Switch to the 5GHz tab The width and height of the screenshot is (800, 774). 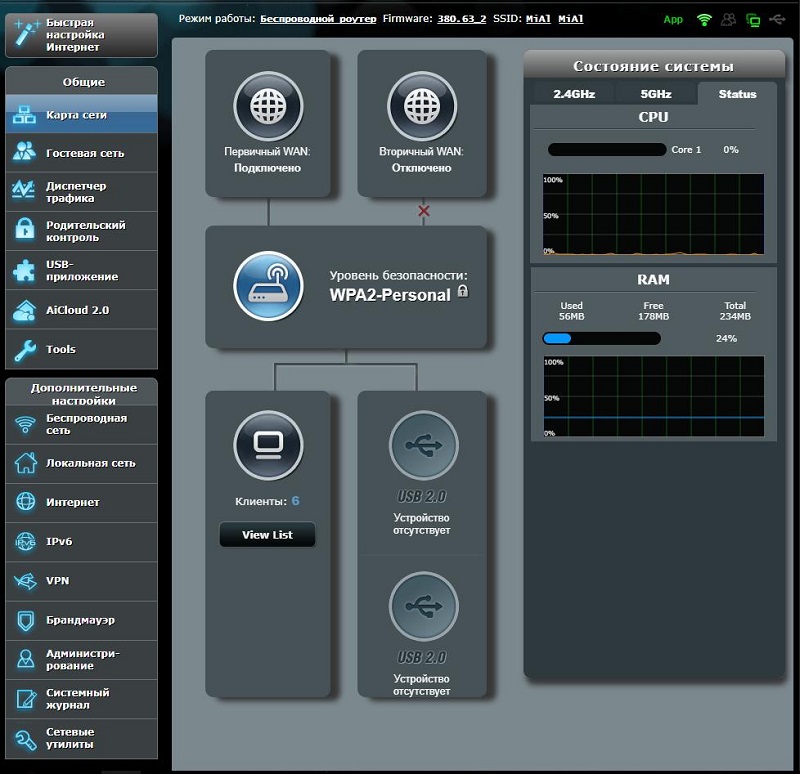pos(655,94)
